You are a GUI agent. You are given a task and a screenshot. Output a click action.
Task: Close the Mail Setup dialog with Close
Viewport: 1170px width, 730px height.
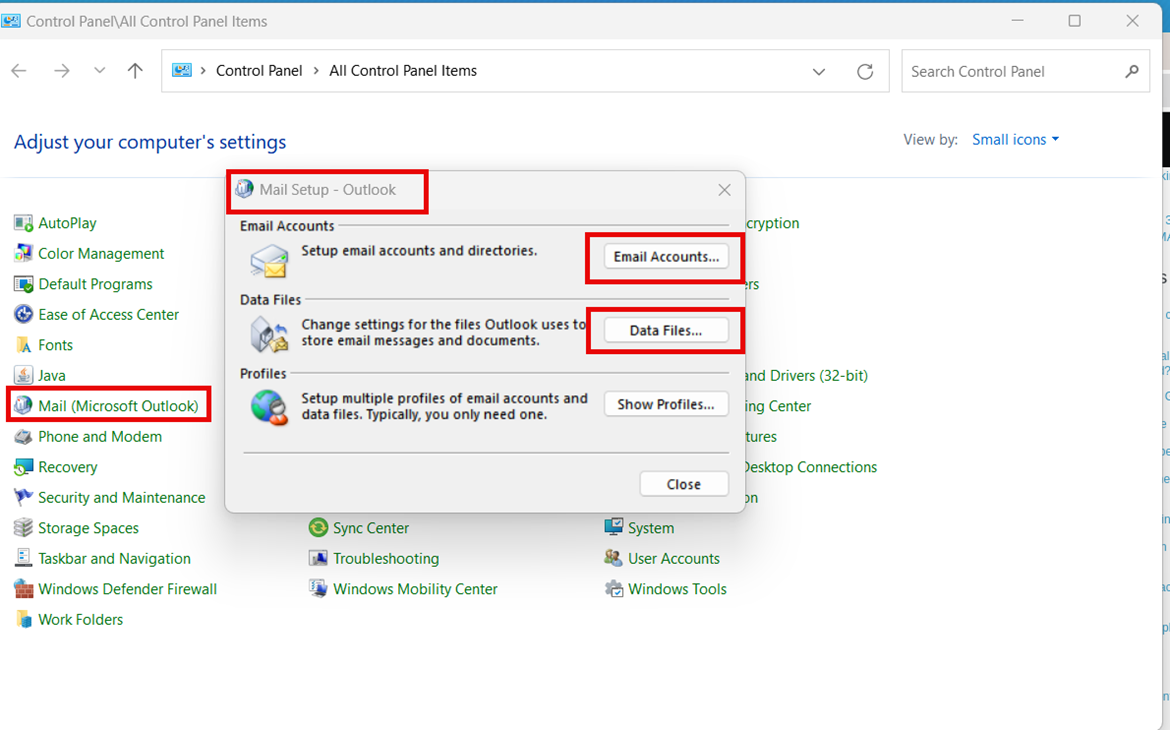coord(684,484)
